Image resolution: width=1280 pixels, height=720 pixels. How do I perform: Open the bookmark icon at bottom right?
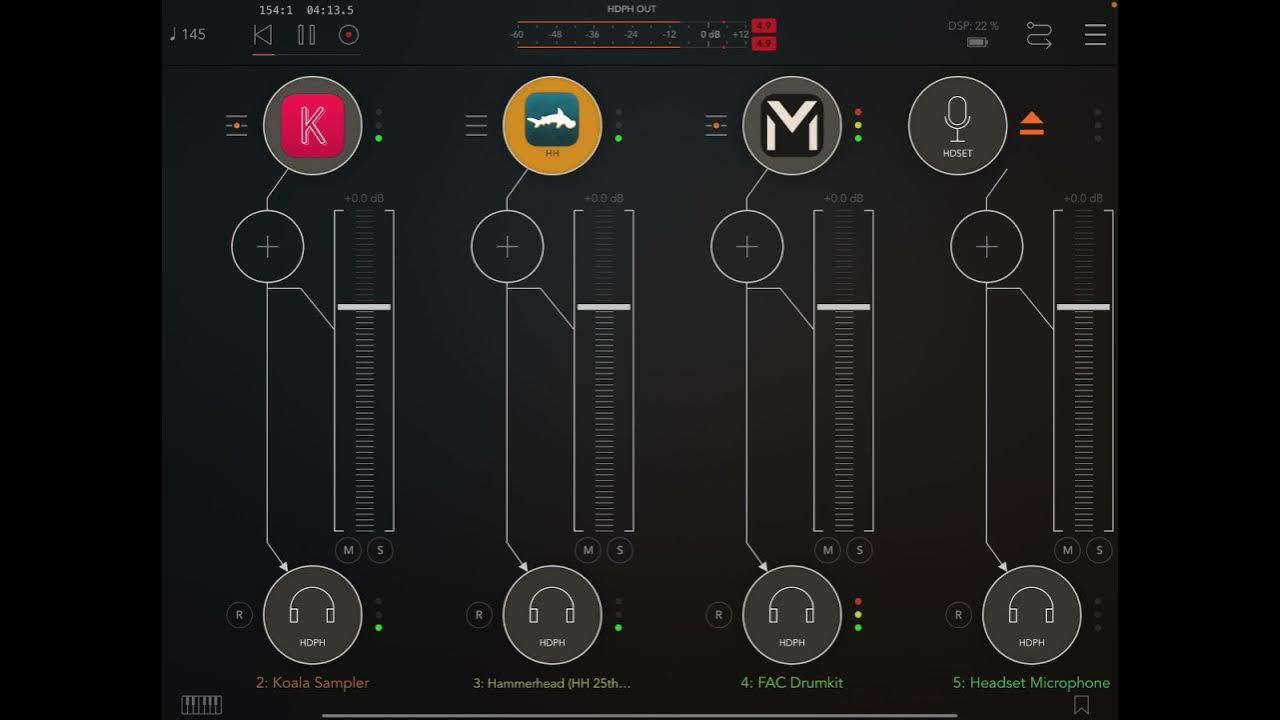tap(1081, 705)
